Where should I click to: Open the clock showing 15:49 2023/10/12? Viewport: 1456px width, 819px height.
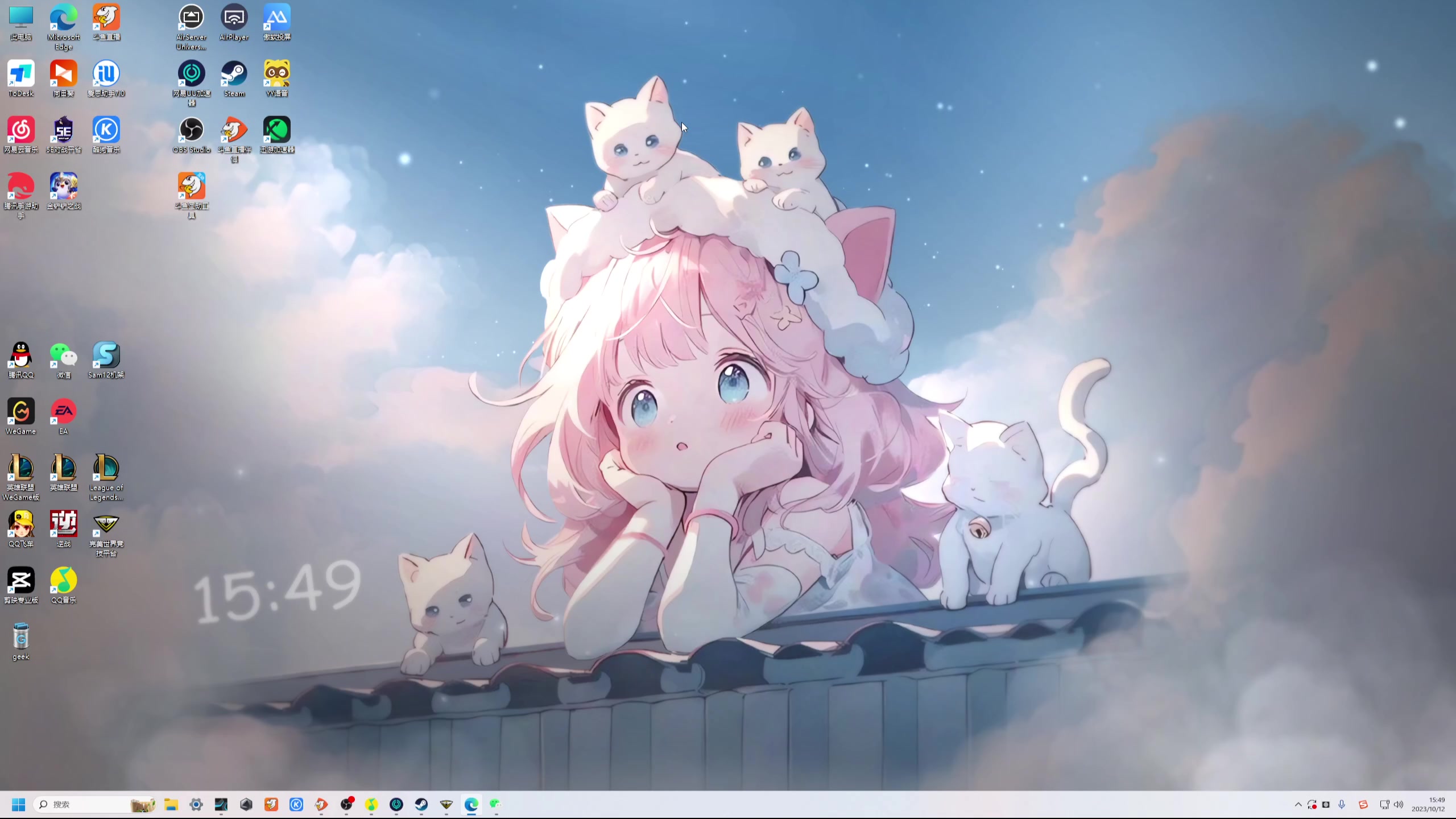(1428, 804)
